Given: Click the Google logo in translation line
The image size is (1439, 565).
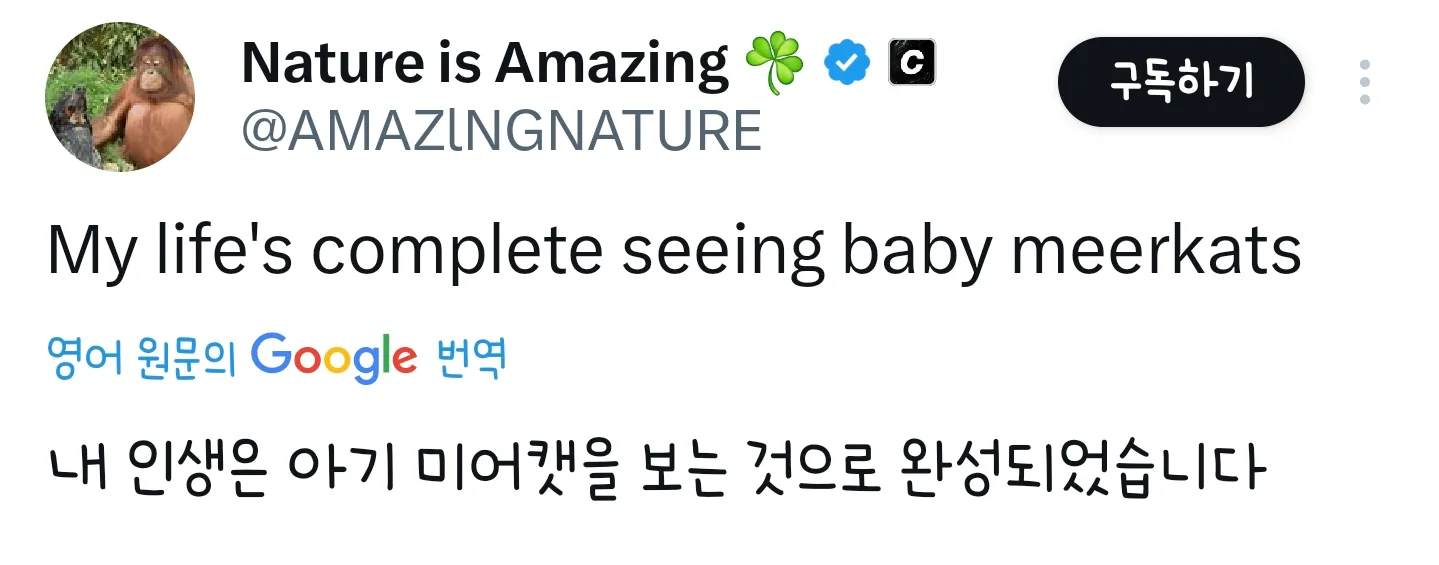Looking at the screenshot, I should point(333,358).
